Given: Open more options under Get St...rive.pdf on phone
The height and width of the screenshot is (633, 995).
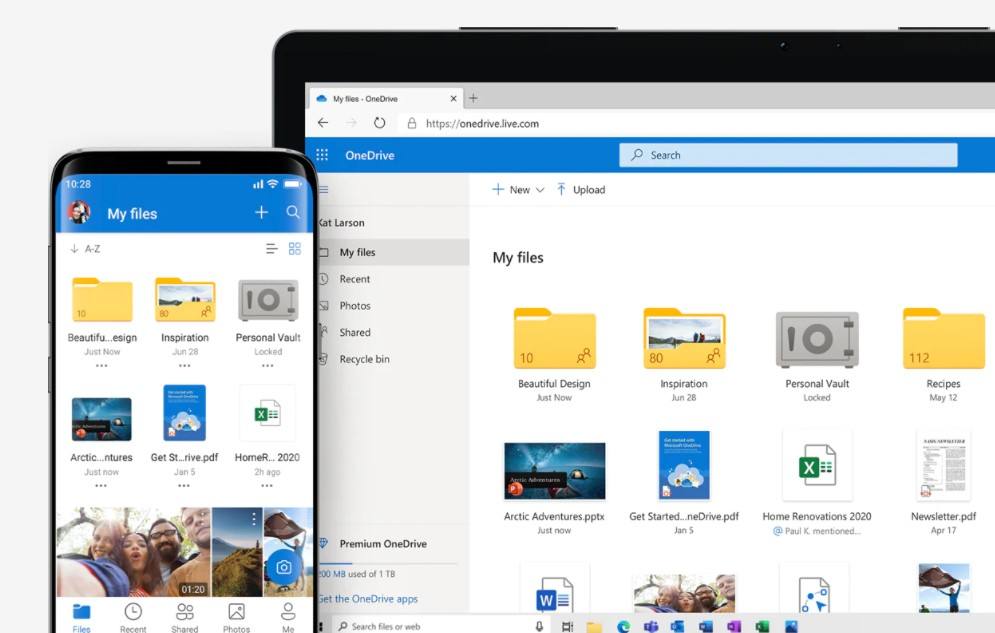Looking at the screenshot, I should [184, 486].
